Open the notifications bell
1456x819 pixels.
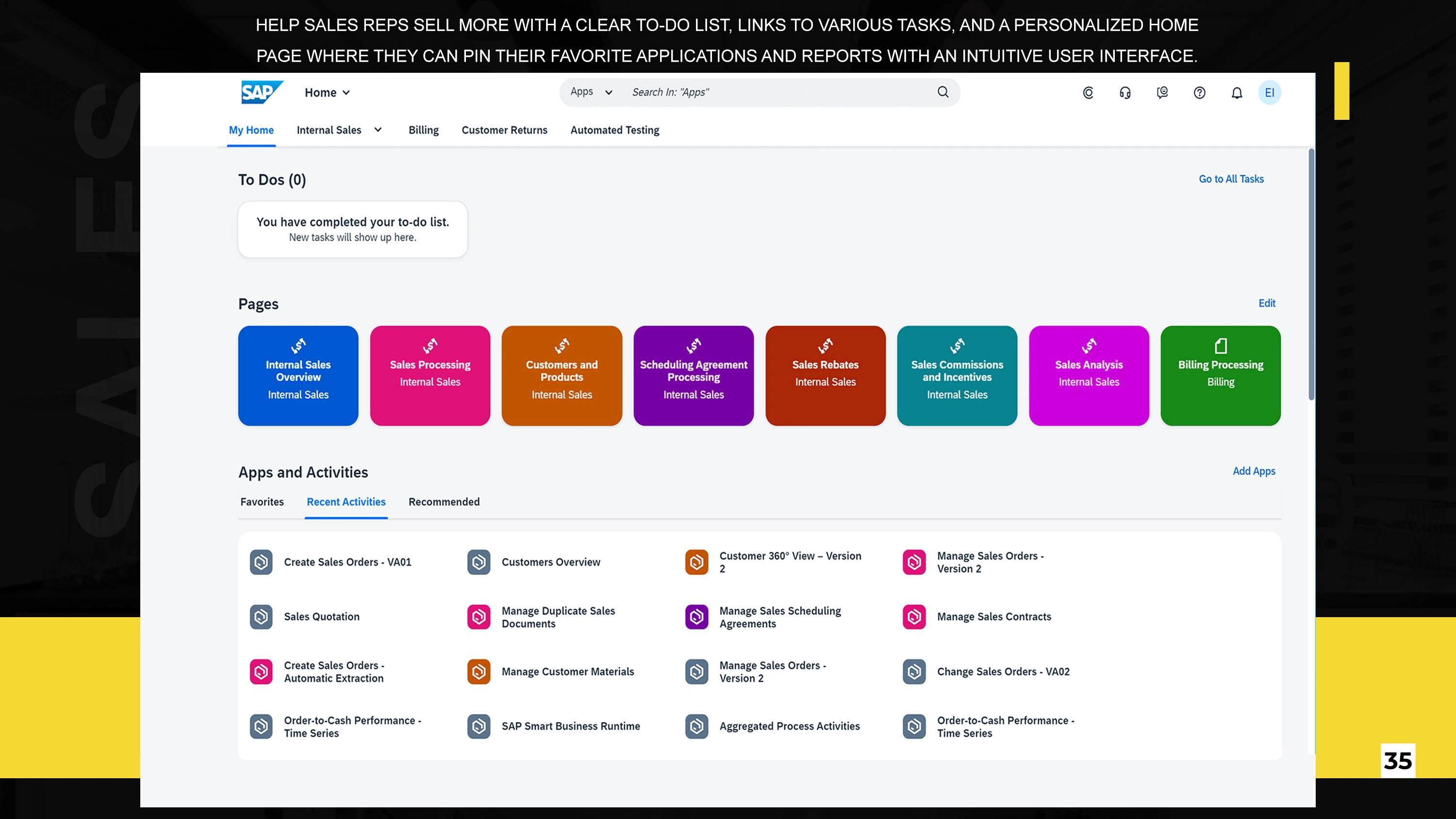click(x=1237, y=93)
